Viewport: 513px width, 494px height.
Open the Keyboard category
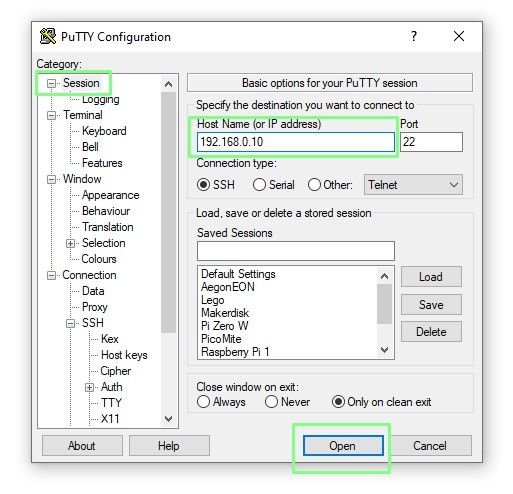[104, 131]
